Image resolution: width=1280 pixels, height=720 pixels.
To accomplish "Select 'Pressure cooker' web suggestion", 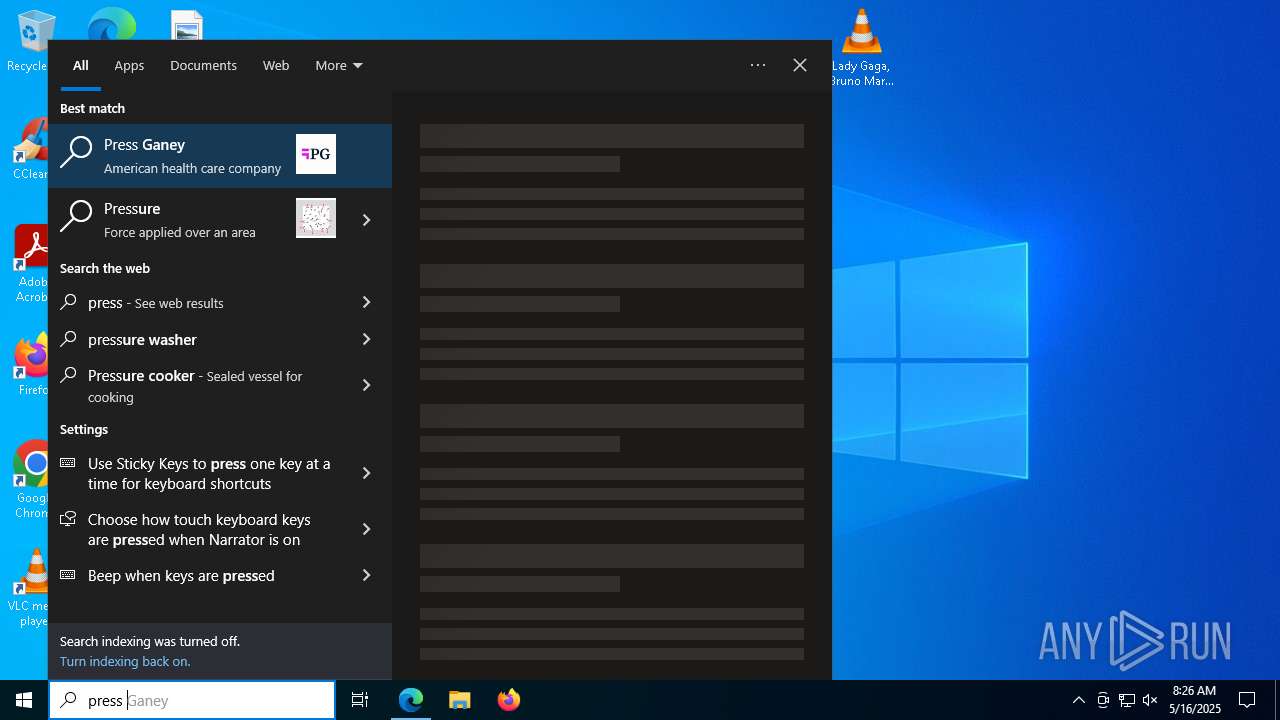I will pos(195,386).
